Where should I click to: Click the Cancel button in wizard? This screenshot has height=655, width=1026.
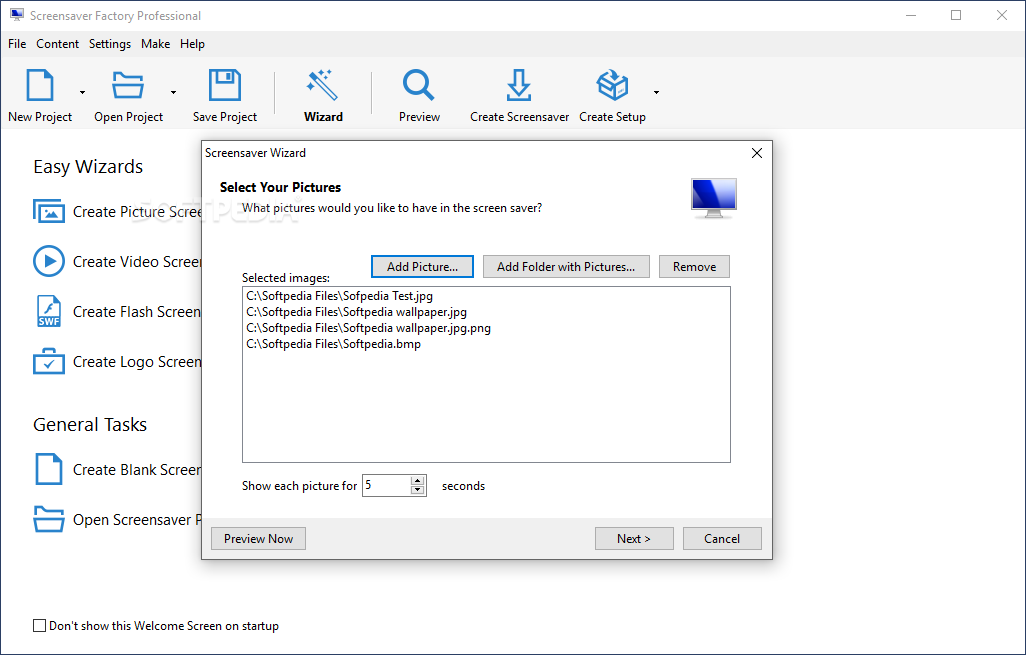pyautogui.click(x=722, y=539)
